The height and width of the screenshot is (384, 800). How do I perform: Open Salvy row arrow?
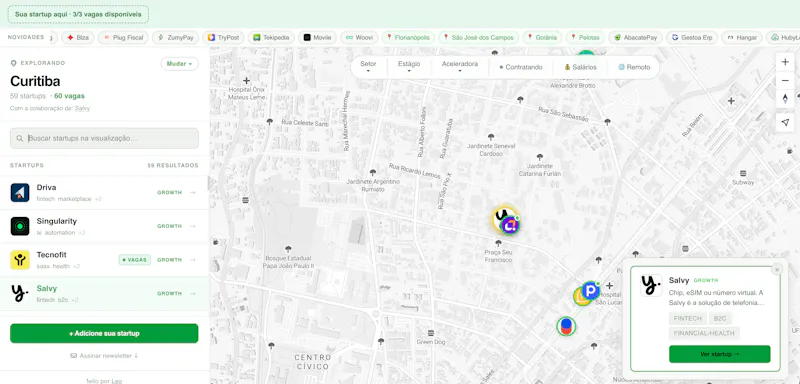pos(192,293)
